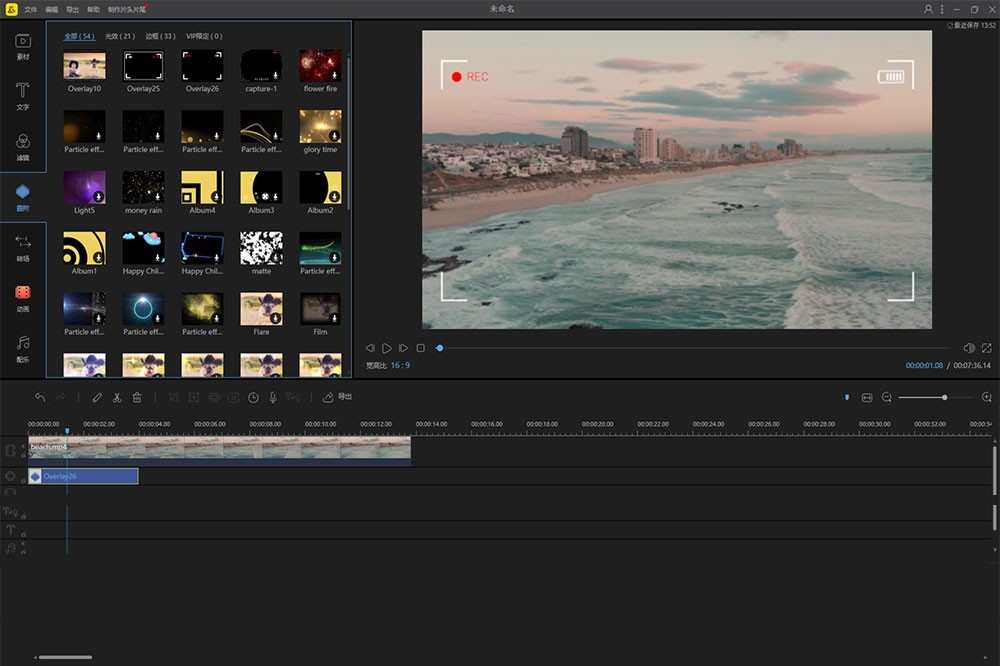The height and width of the screenshot is (666, 1000).
Task: Open the 文件 (File) menu
Action: [31, 9]
